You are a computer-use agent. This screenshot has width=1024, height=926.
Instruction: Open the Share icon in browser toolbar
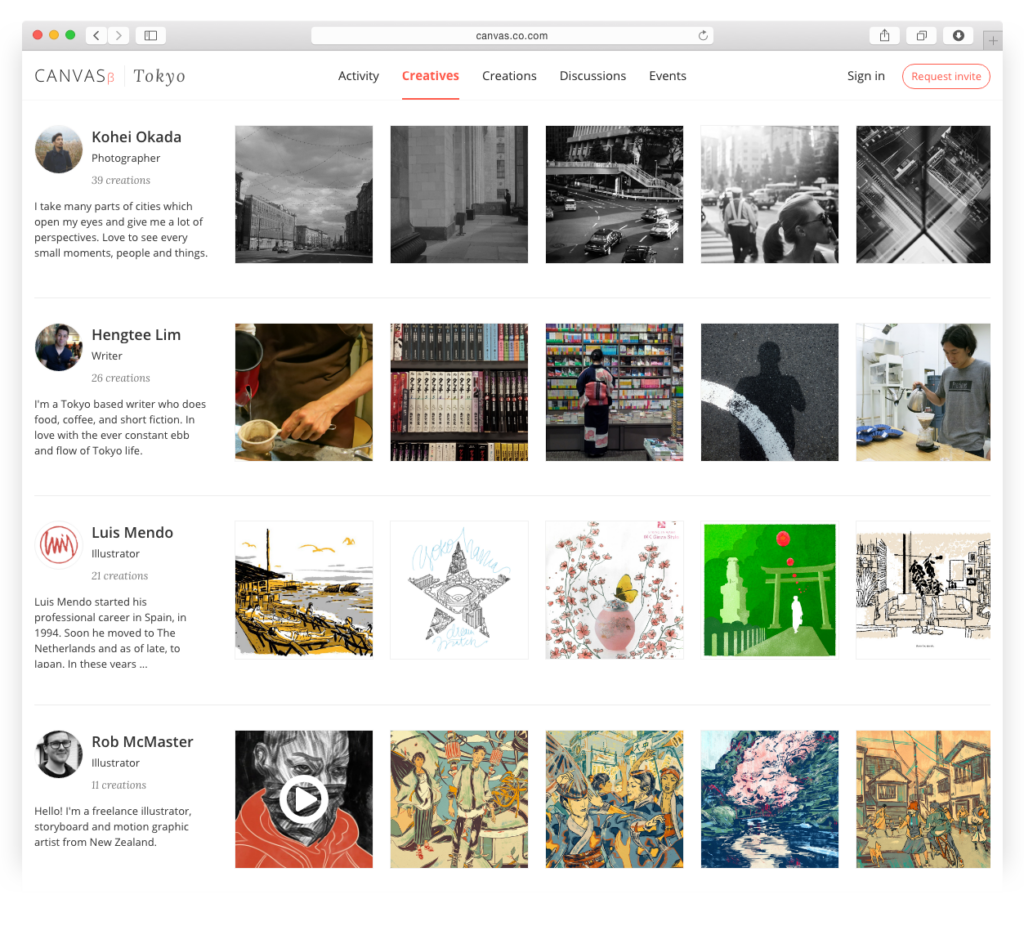tap(883, 35)
